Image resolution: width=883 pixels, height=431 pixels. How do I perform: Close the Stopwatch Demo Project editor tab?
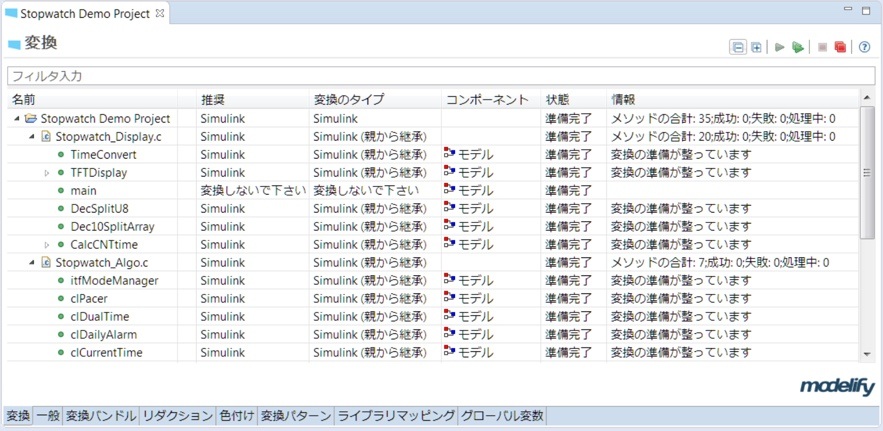tap(159, 13)
